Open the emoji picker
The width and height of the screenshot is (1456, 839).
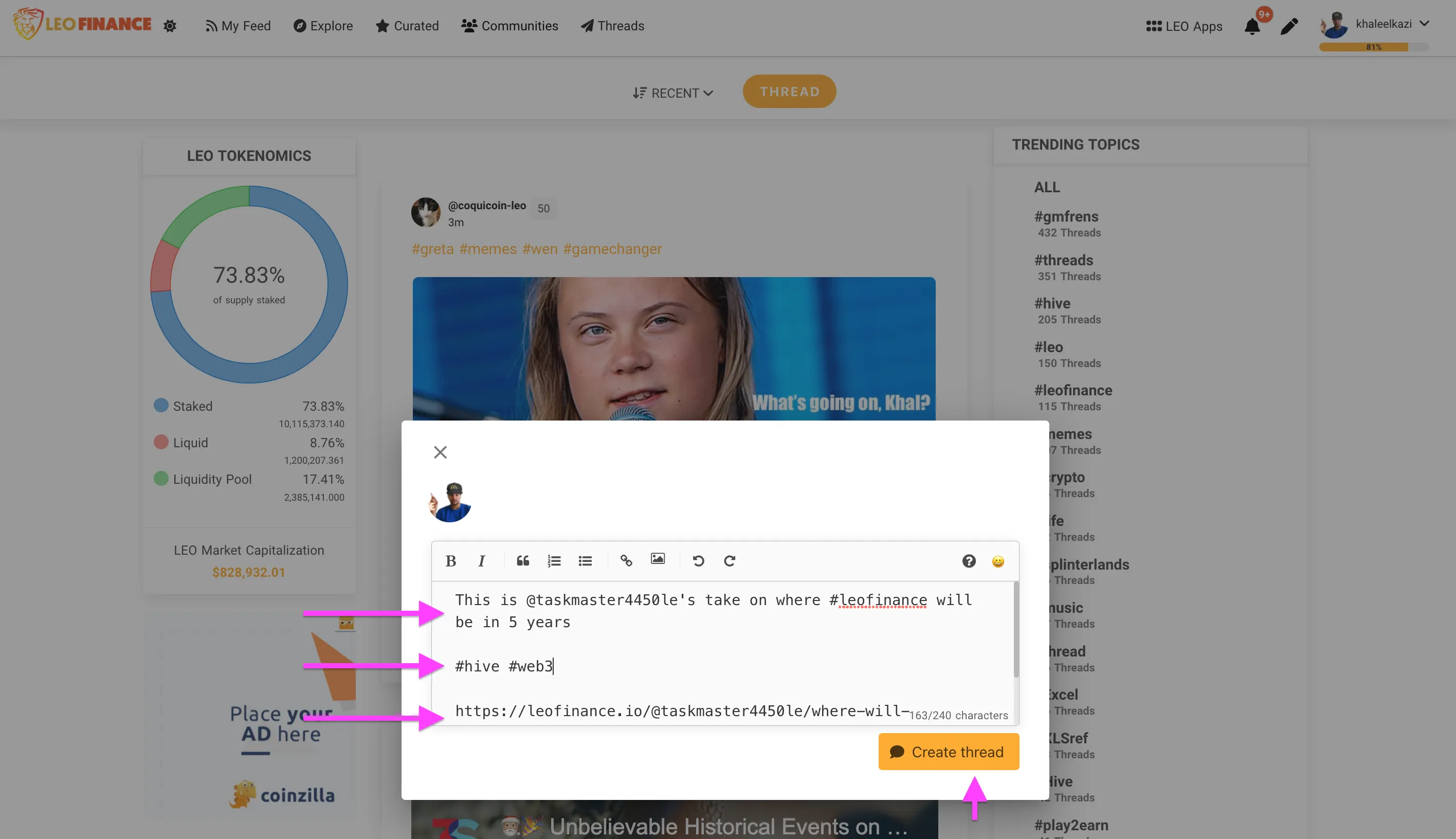[x=998, y=561]
